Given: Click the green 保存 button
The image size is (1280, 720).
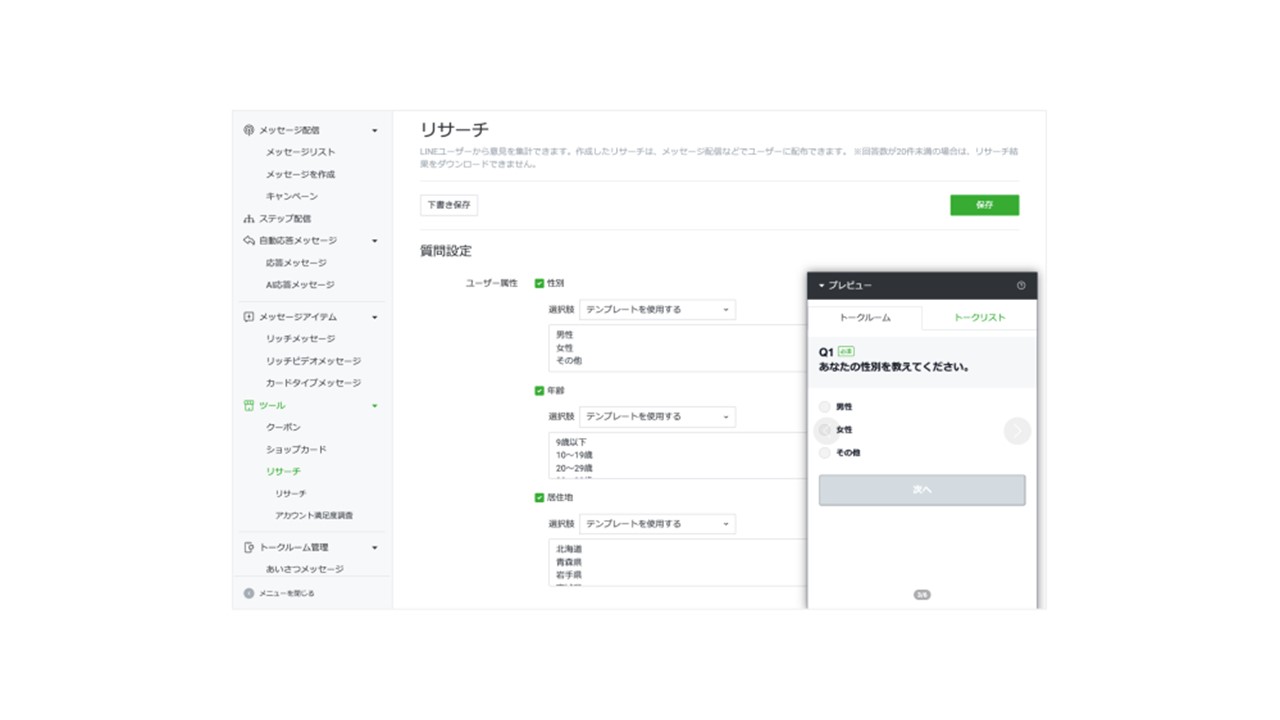Looking at the screenshot, I should coord(984,205).
